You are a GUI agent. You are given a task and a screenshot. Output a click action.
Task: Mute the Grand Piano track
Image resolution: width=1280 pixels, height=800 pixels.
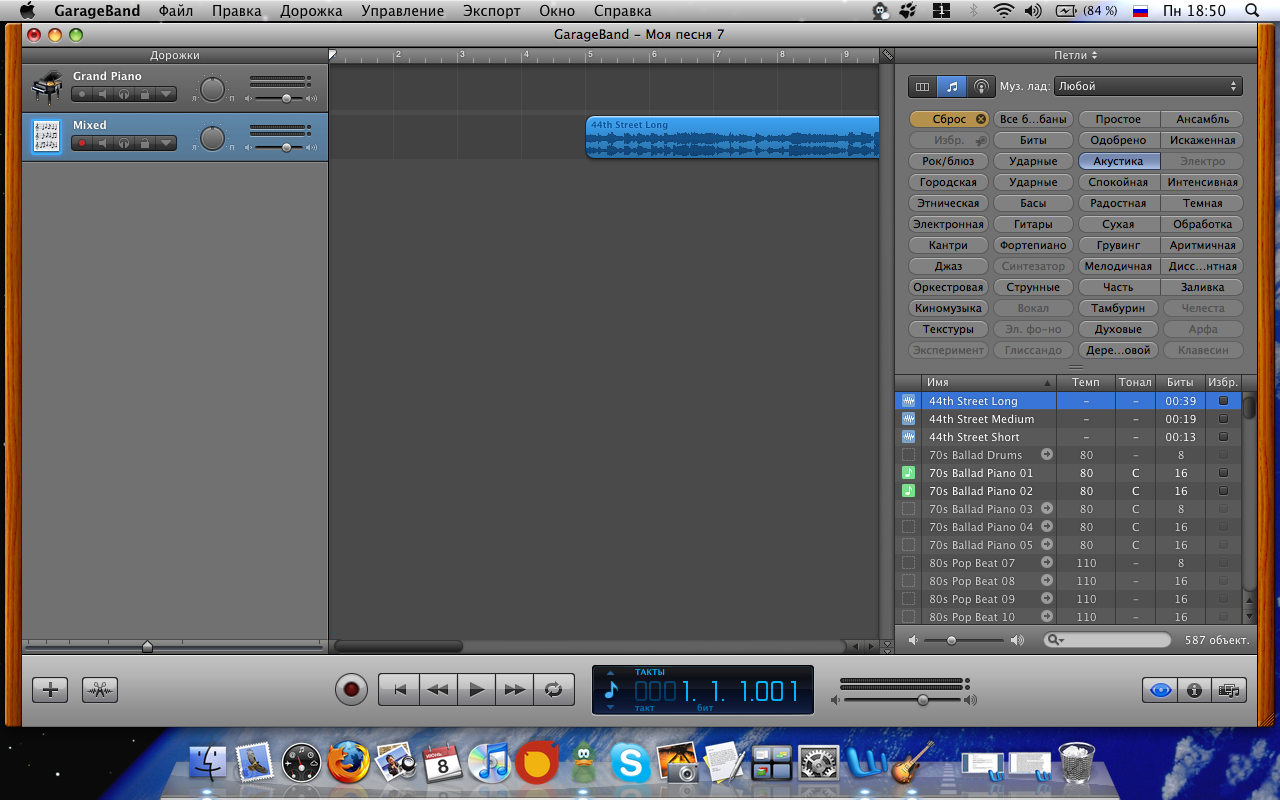click(102, 95)
